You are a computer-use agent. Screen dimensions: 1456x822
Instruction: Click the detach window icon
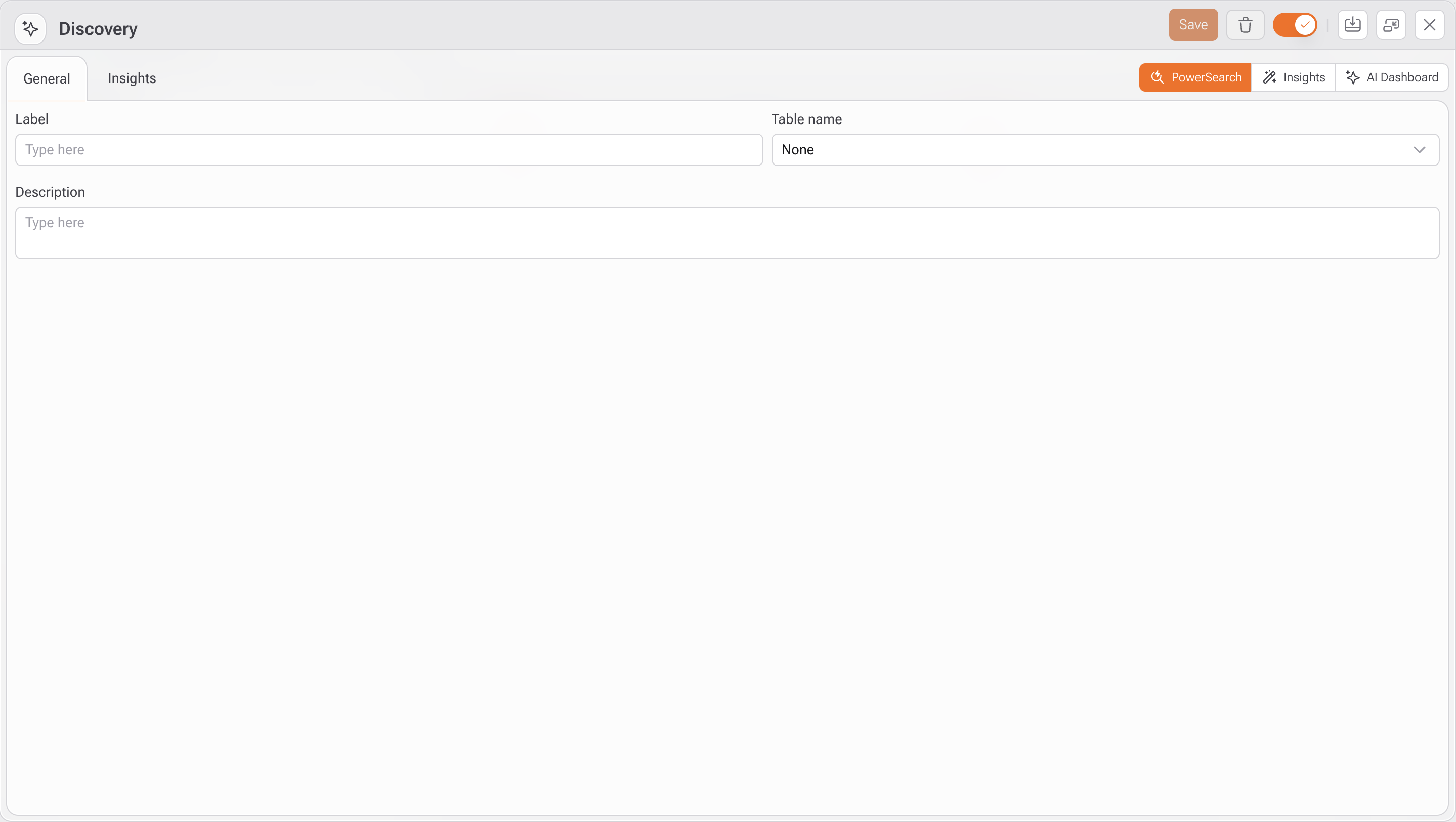(x=1391, y=25)
